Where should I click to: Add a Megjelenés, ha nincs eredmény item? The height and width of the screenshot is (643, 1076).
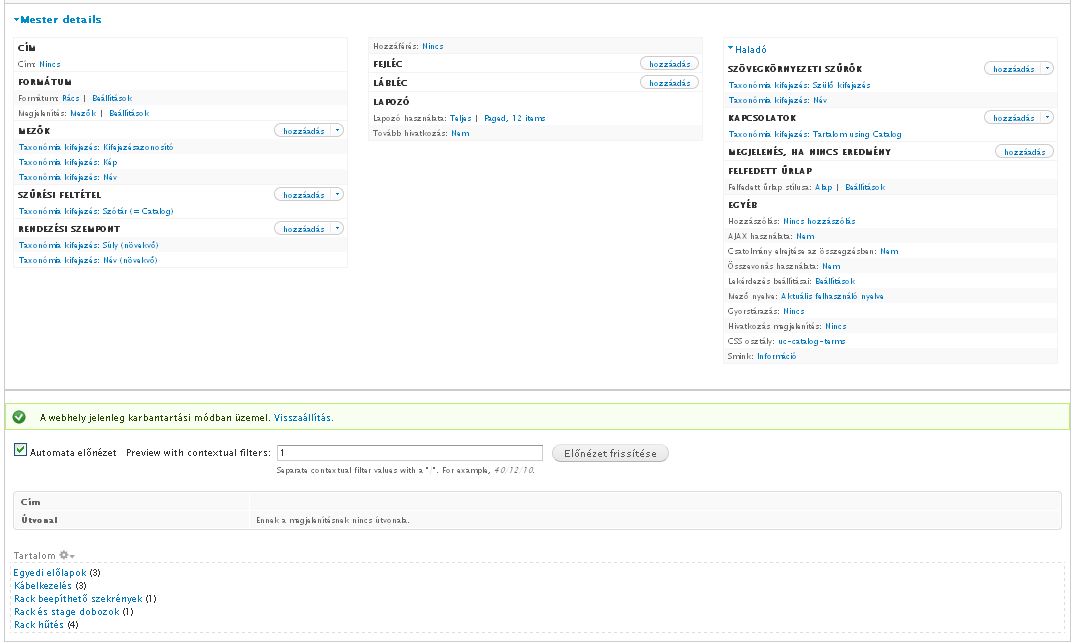[x=1024, y=152]
